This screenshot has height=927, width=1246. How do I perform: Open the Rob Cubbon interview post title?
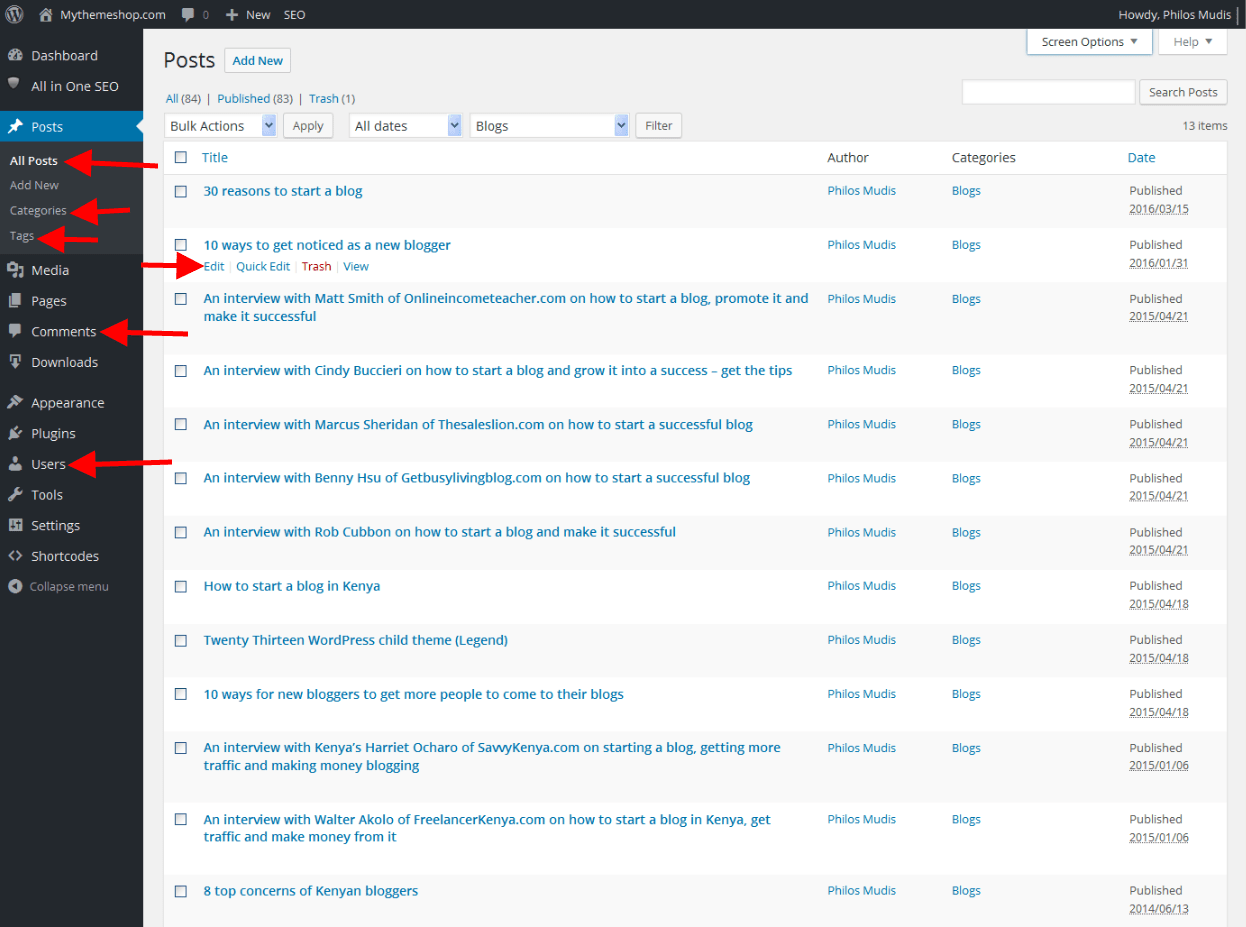click(x=440, y=532)
